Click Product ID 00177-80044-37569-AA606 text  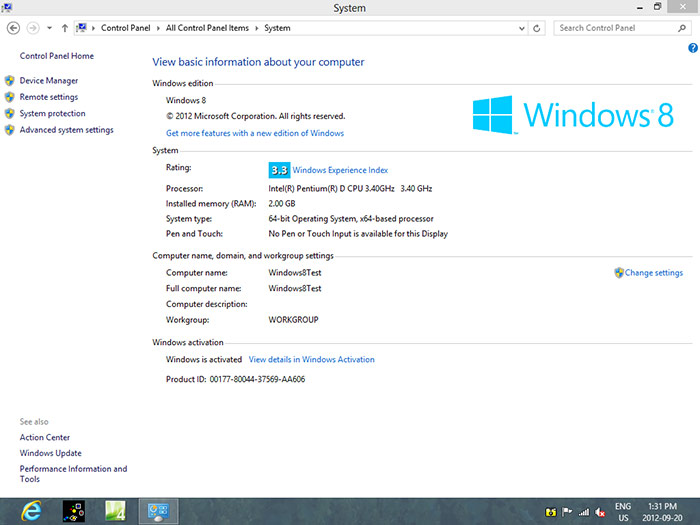click(236, 379)
